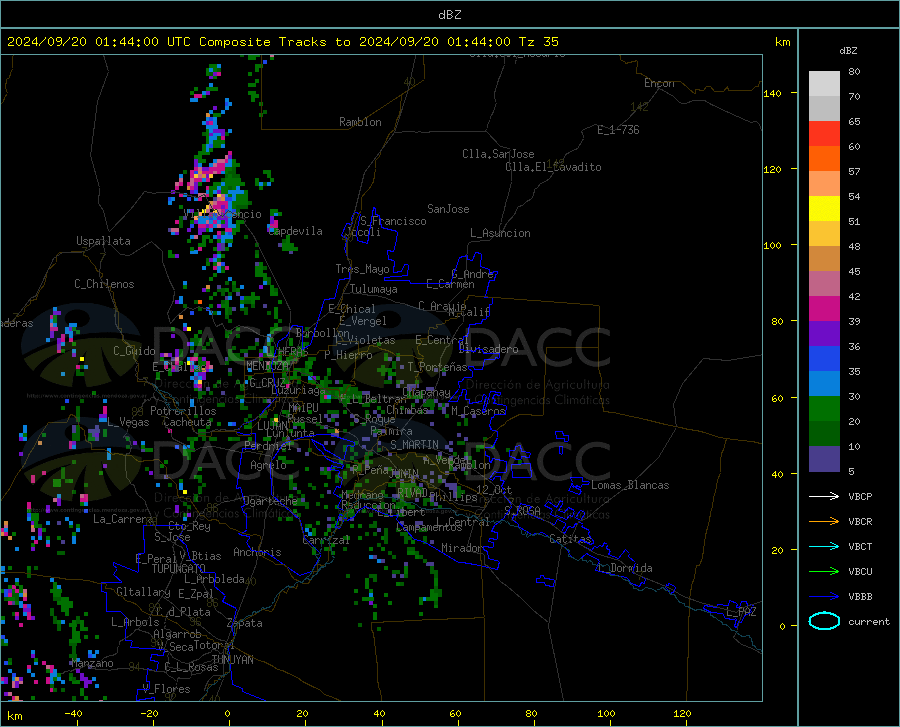Click the 'Divisadero' map label
This screenshot has width=900, height=727.
tap(488, 349)
